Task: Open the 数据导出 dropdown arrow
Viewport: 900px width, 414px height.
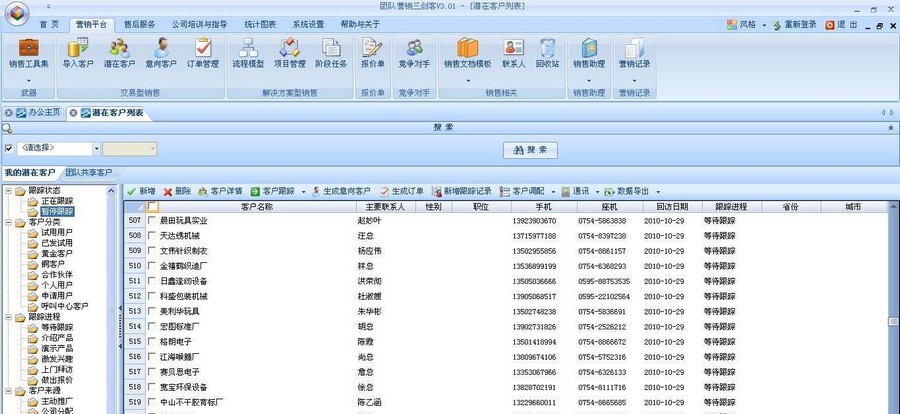Action: 658,192
